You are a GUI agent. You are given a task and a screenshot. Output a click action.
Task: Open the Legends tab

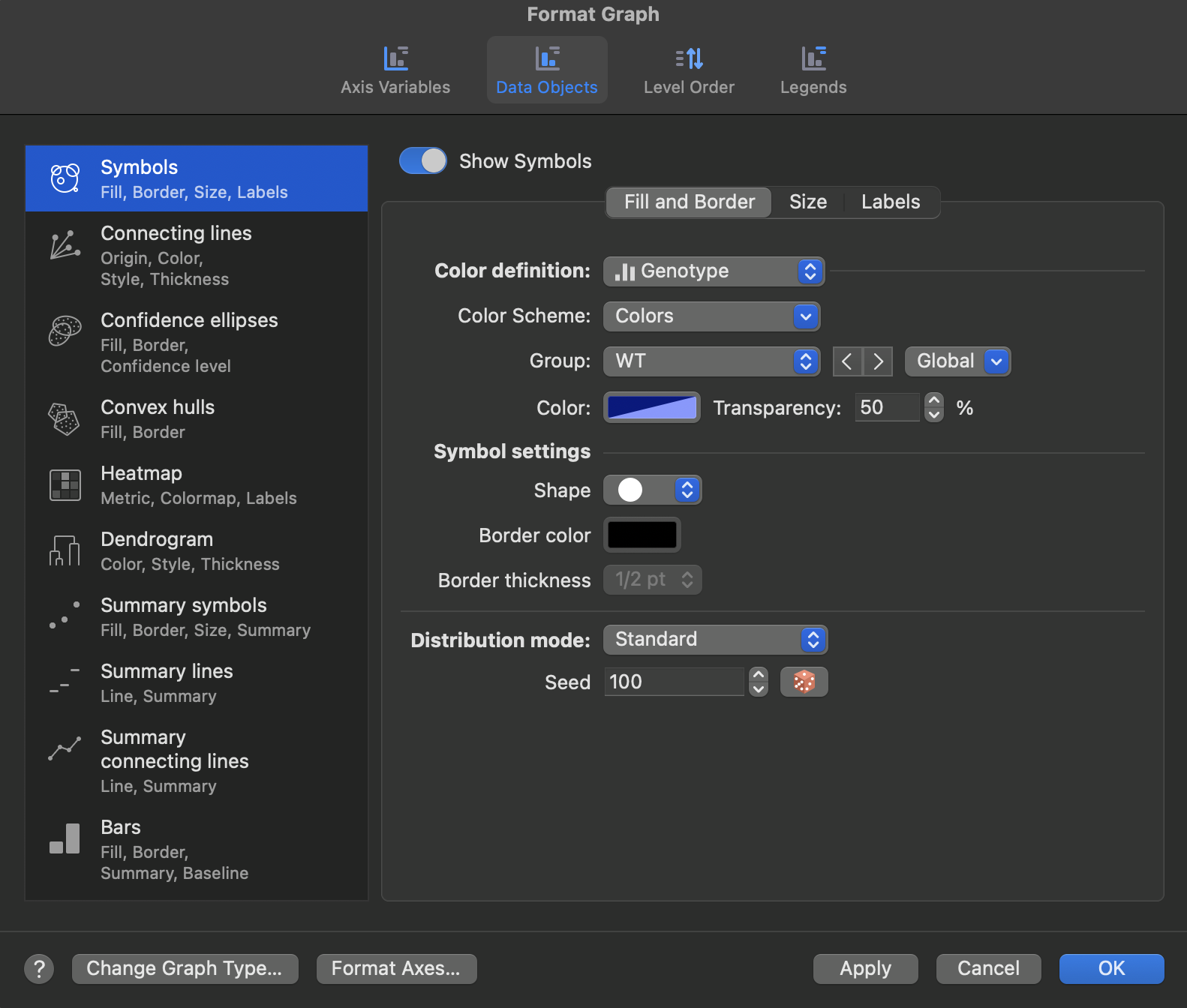(813, 70)
